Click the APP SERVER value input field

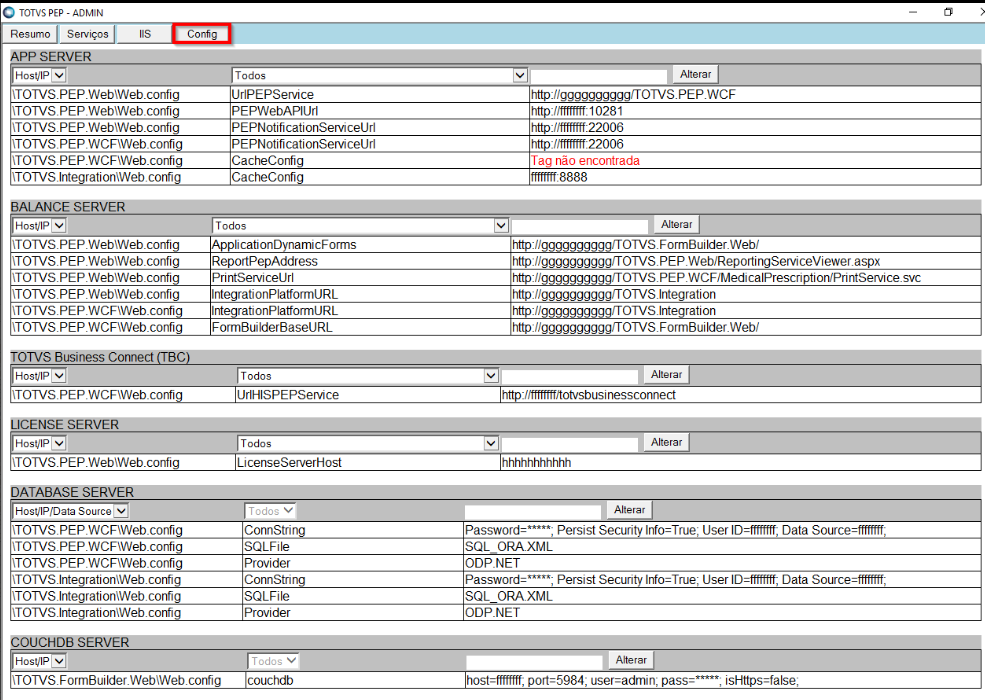pos(599,76)
